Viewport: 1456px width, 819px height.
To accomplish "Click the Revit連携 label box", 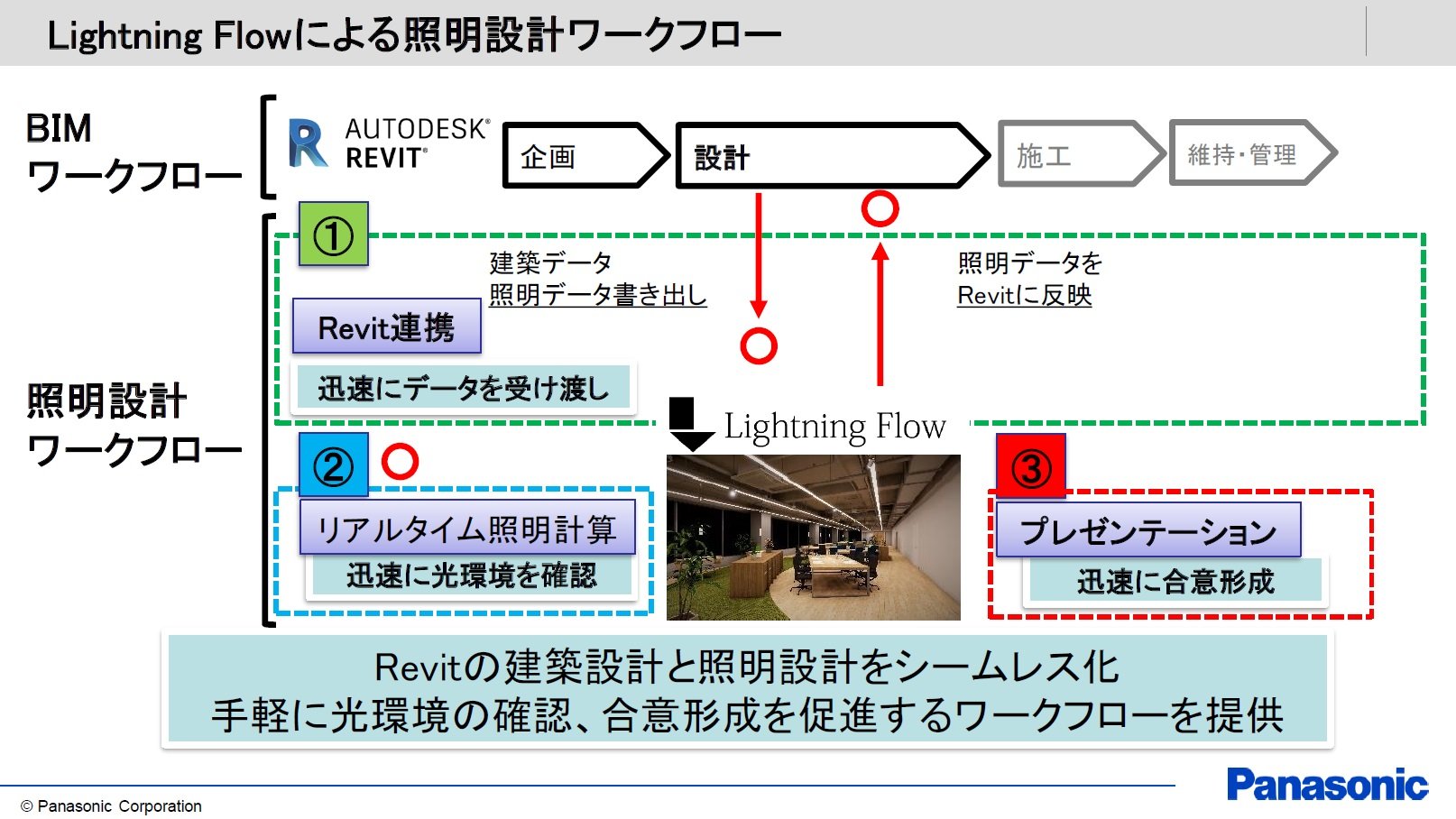I will [387, 327].
